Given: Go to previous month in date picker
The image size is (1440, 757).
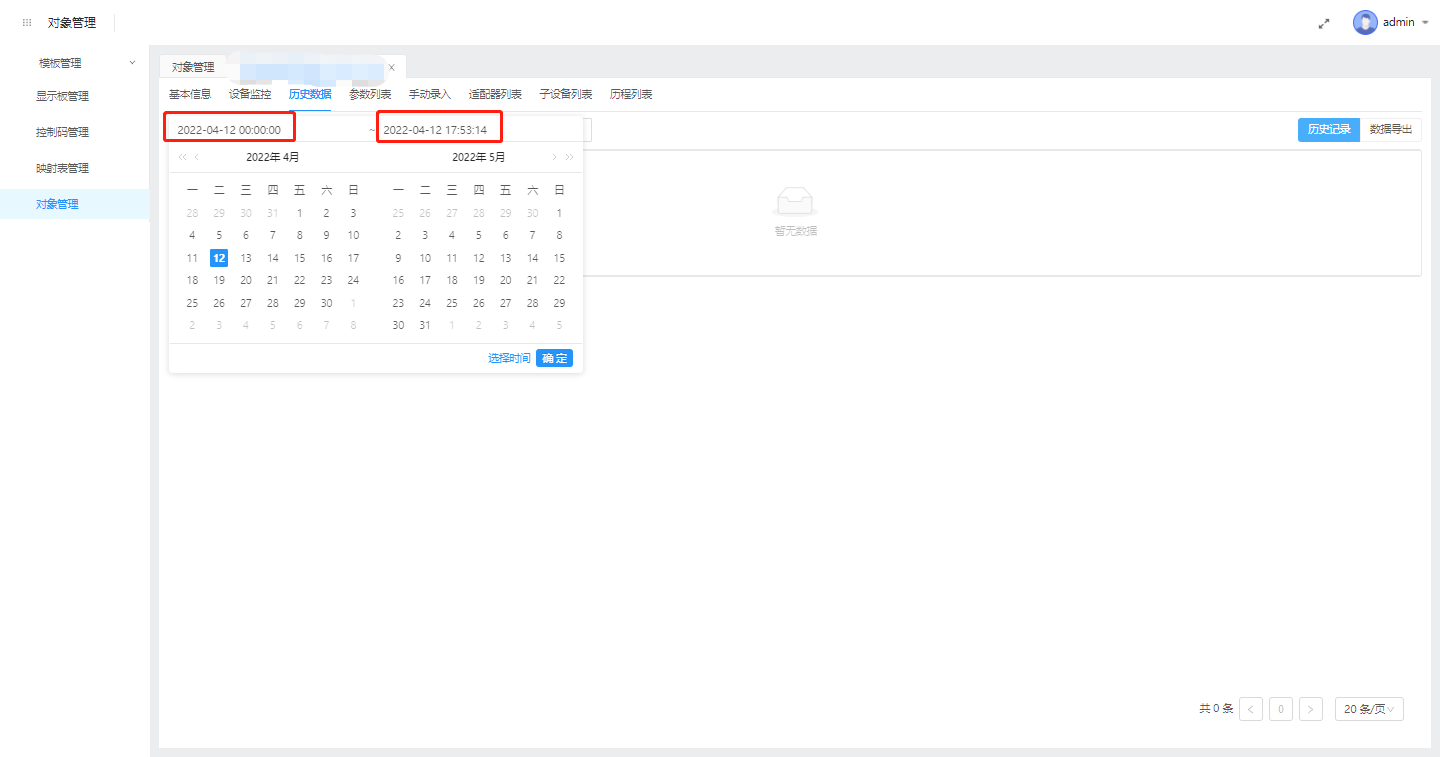Looking at the screenshot, I should click(197, 157).
